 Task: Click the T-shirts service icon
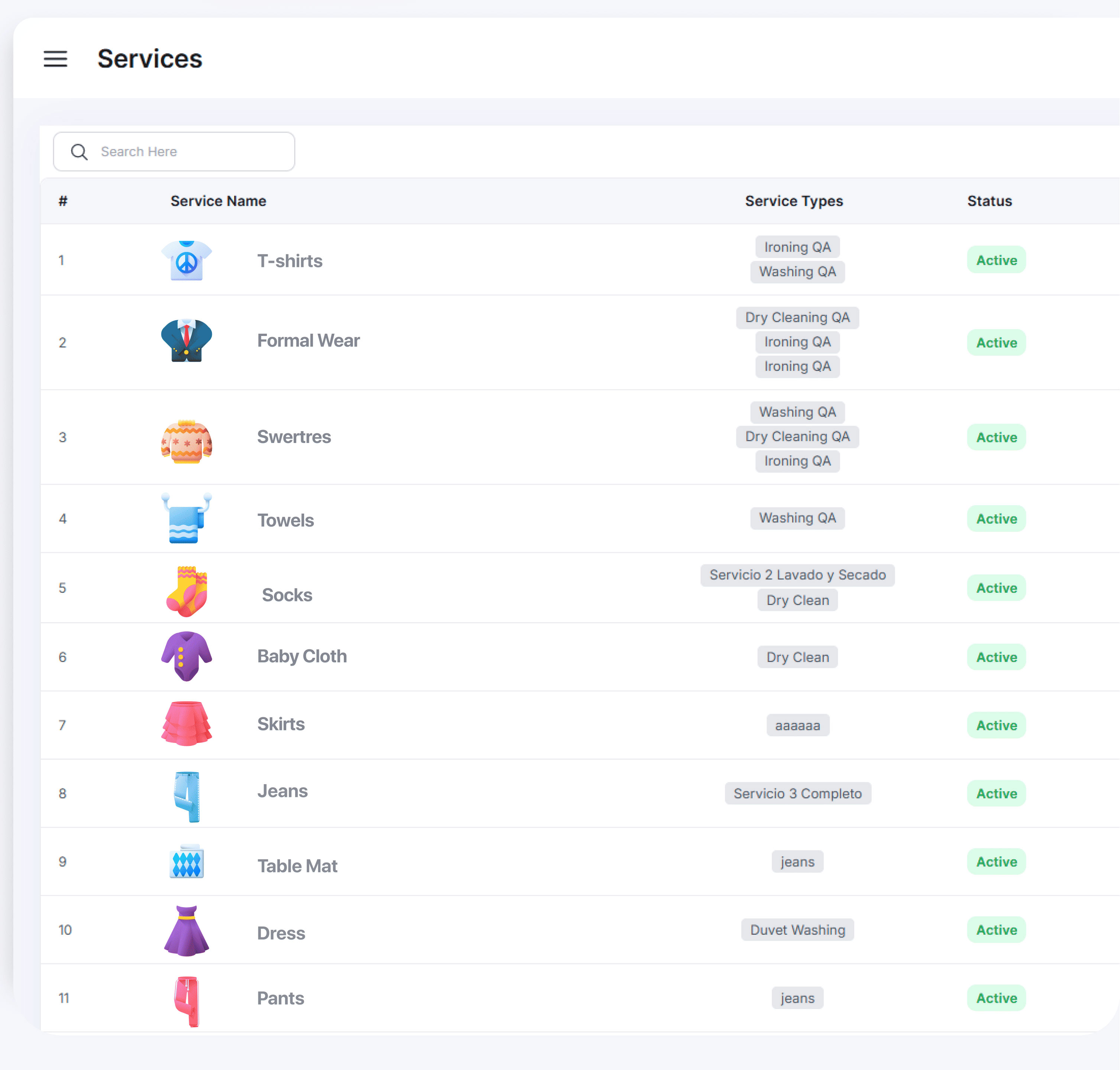pyautogui.click(x=187, y=261)
